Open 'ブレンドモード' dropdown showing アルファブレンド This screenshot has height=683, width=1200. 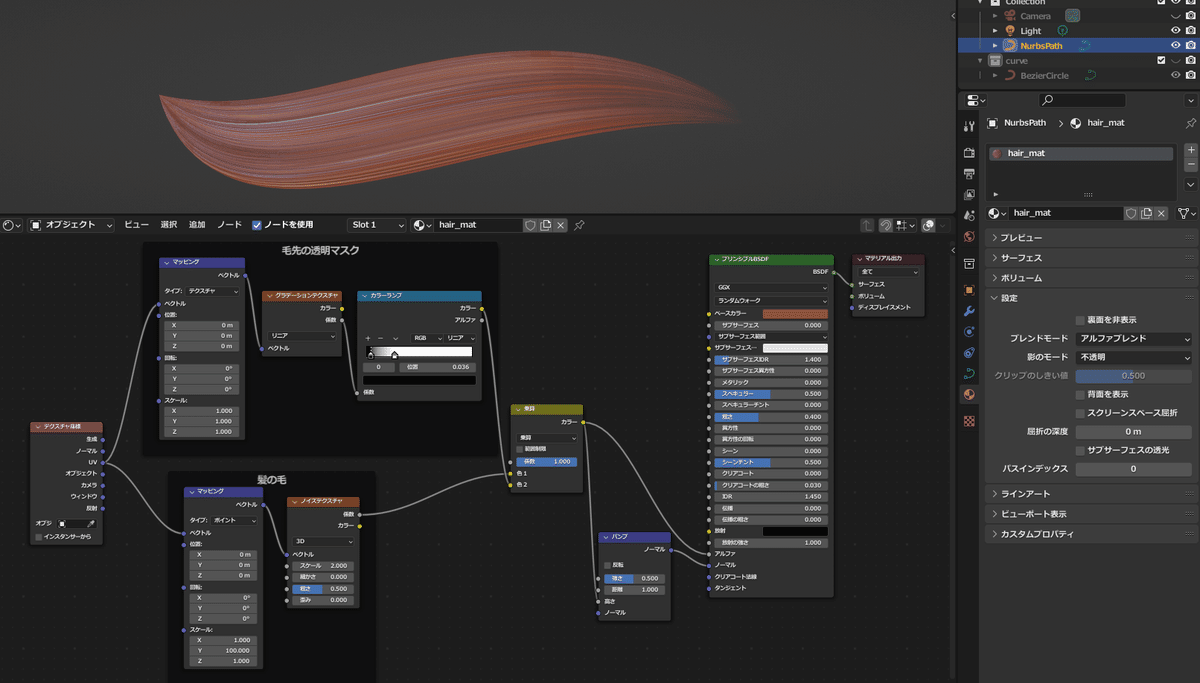pyautogui.click(x=1133, y=339)
